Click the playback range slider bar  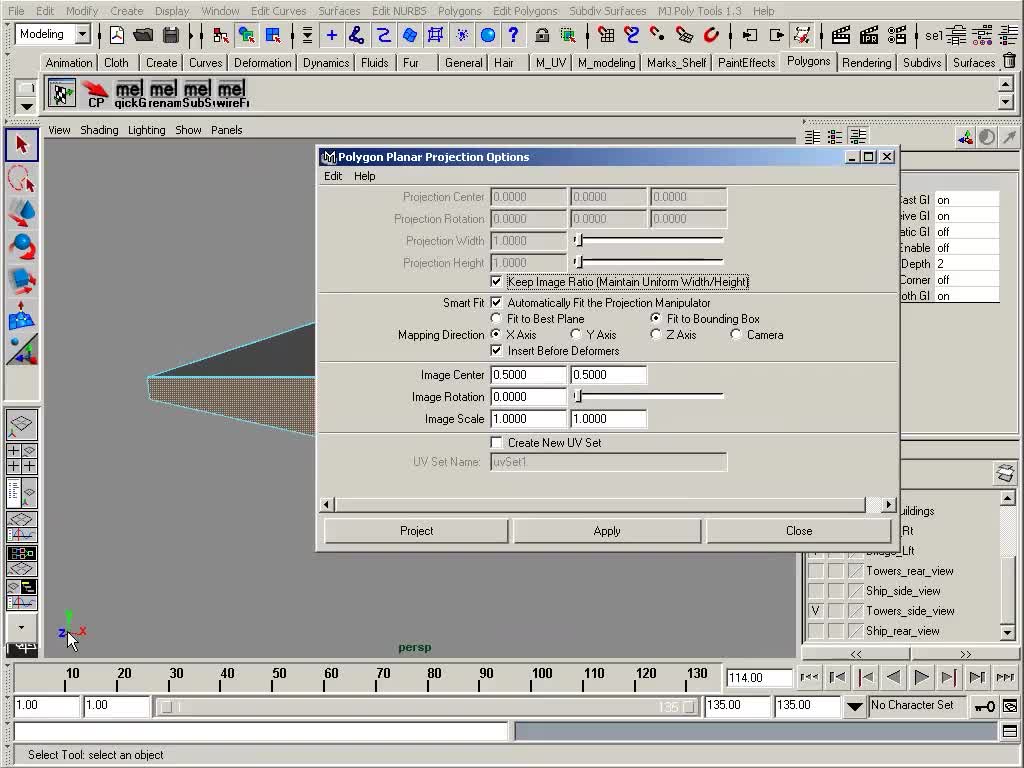(427, 707)
